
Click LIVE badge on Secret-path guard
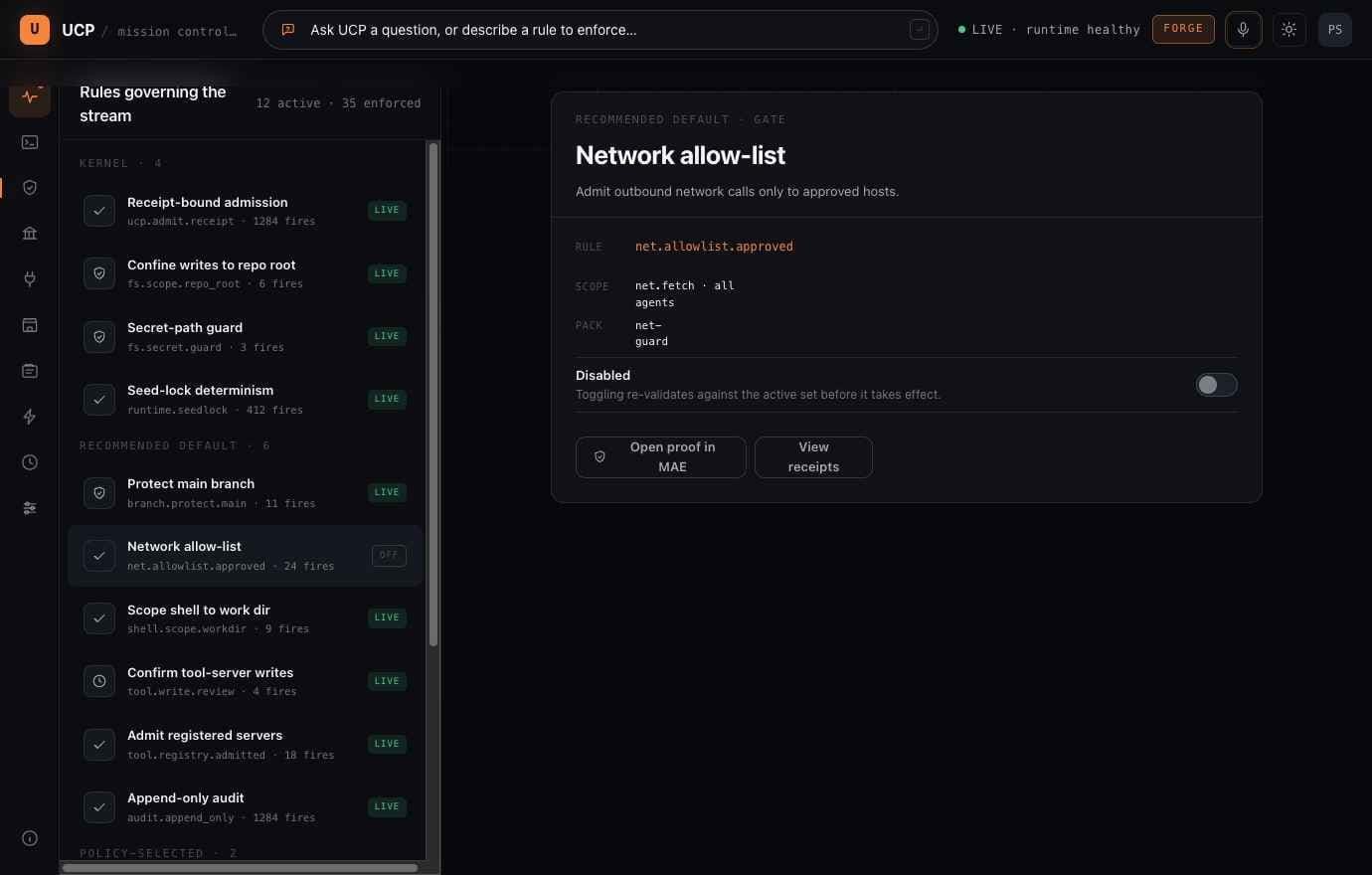tap(387, 336)
